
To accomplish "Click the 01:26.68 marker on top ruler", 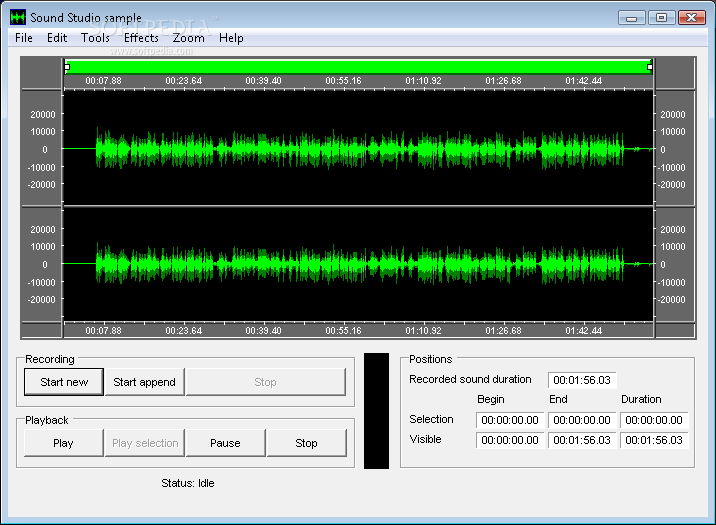I will (503, 81).
